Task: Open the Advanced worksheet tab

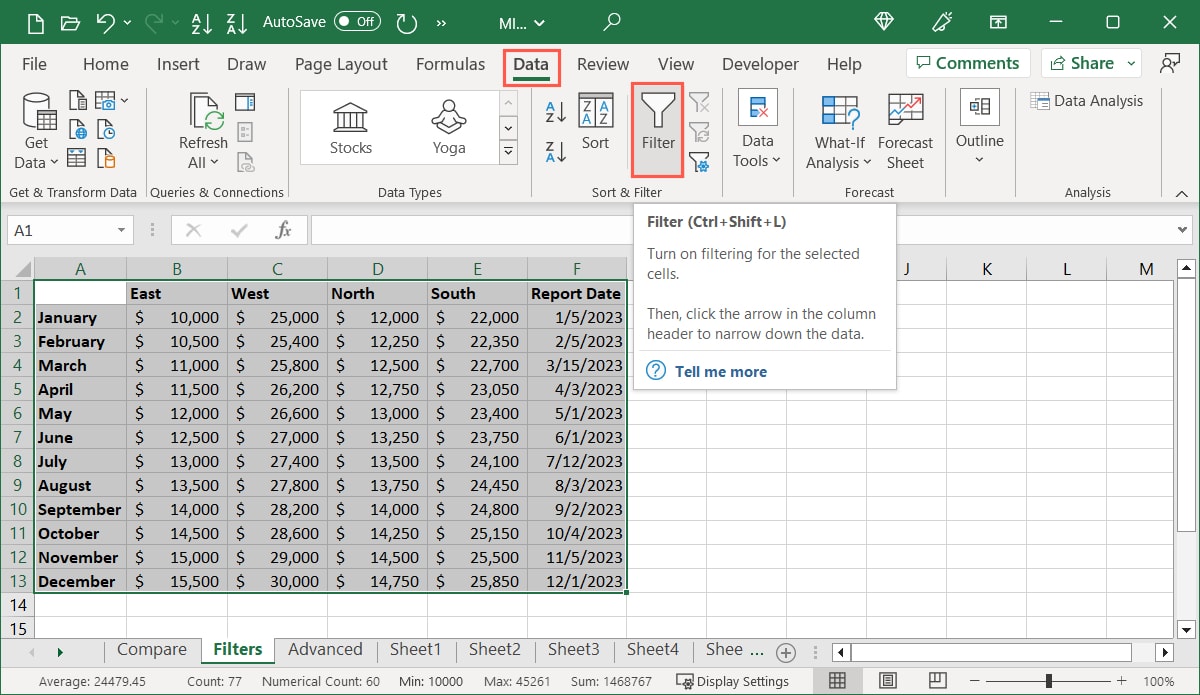Action: click(325, 649)
